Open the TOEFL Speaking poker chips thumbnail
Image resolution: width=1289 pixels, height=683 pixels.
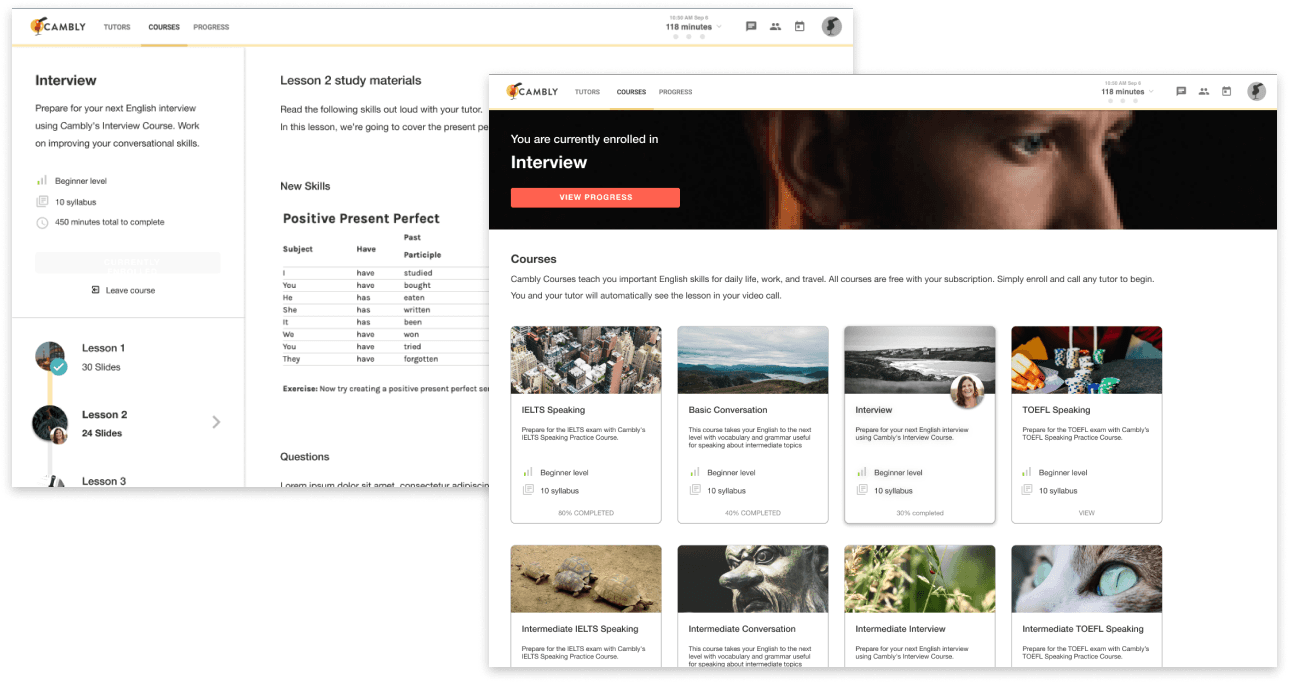[1087, 360]
